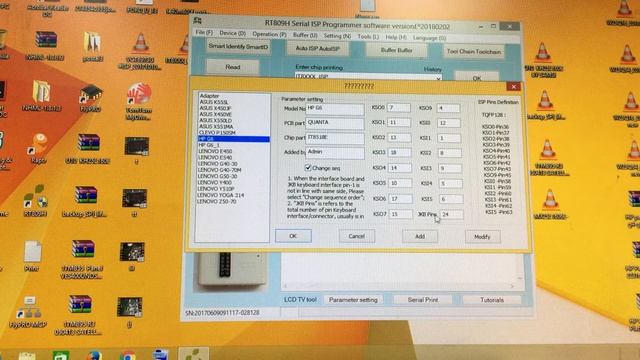Viewport: 640px width, 360px height.
Task: Click the Serial Print button
Action: click(423, 300)
